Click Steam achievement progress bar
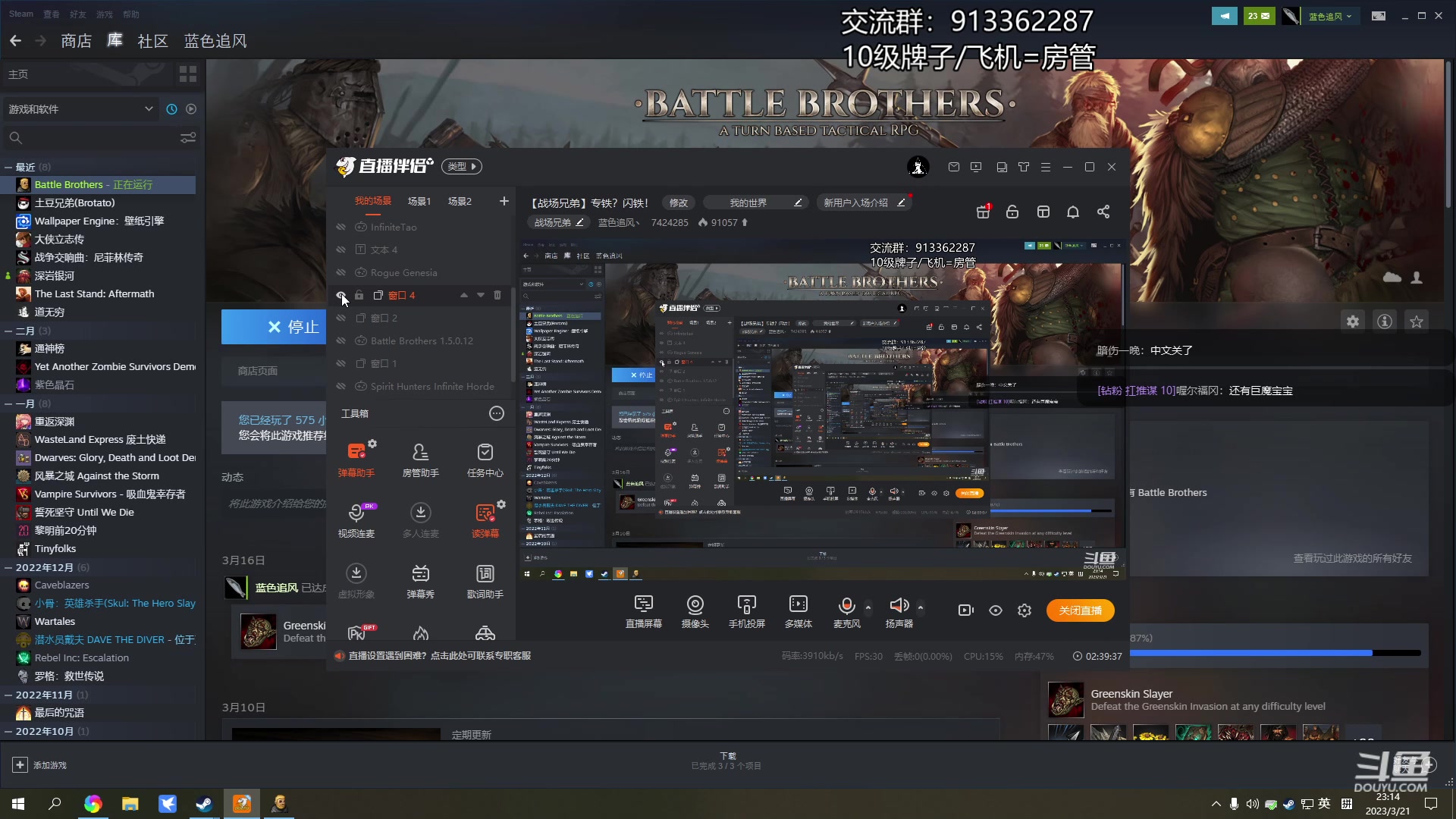Viewport: 1456px width, 819px height. pos(1275,653)
